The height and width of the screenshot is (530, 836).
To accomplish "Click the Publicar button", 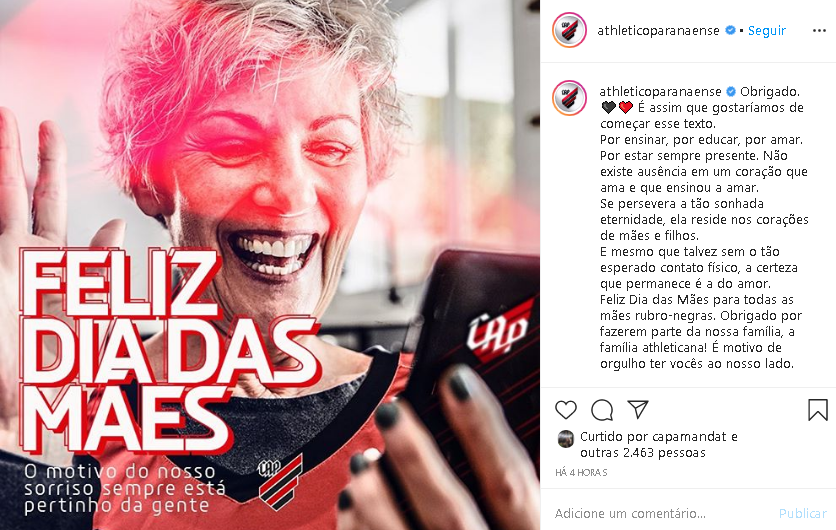I will (802, 513).
